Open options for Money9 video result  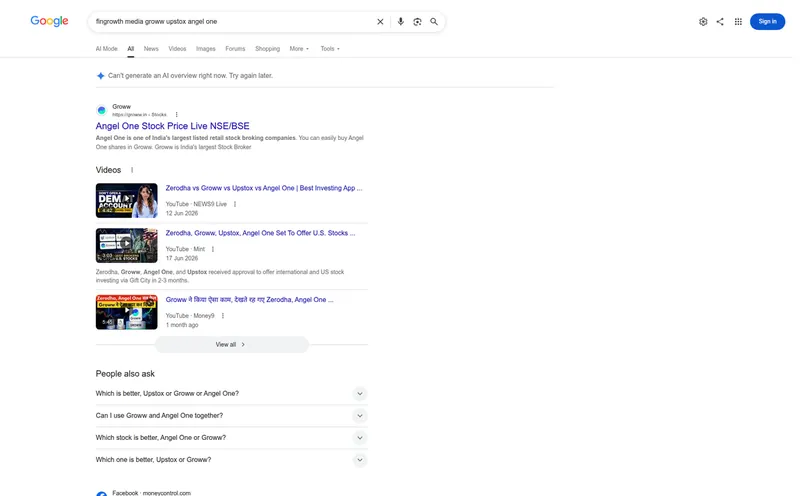pos(222,316)
